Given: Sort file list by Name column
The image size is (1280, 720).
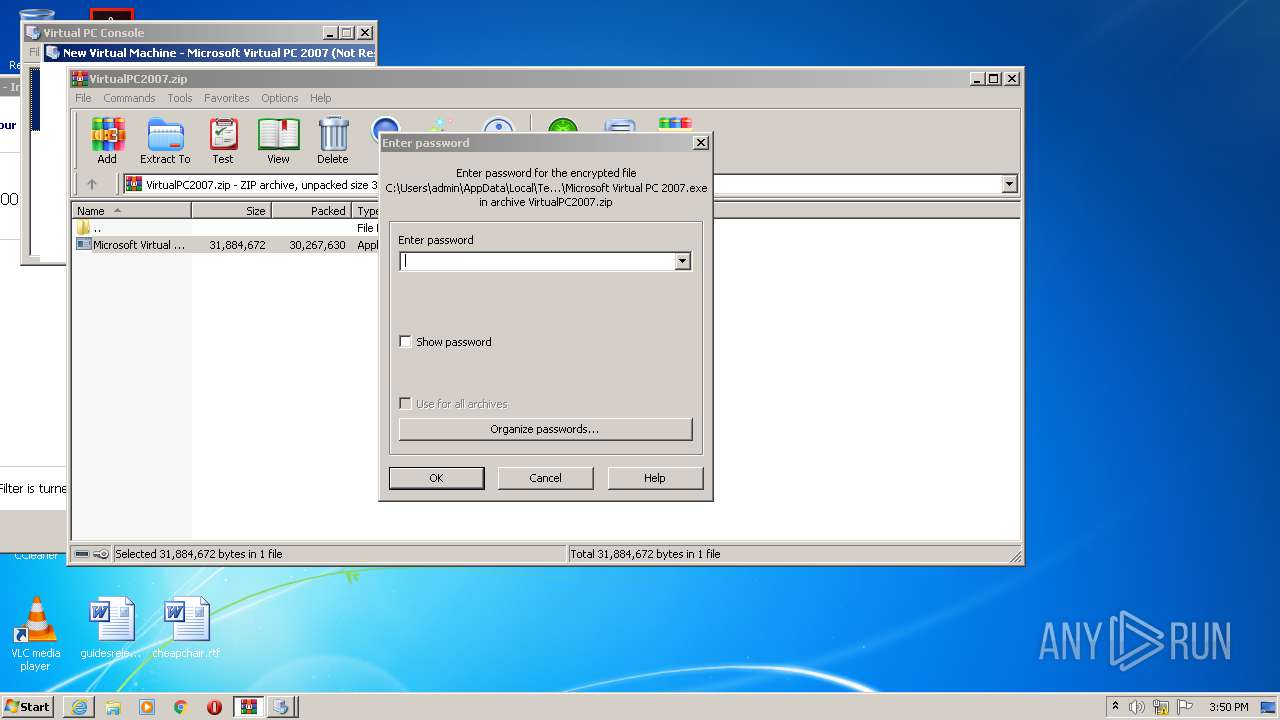Looking at the screenshot, I should [132, 211].
